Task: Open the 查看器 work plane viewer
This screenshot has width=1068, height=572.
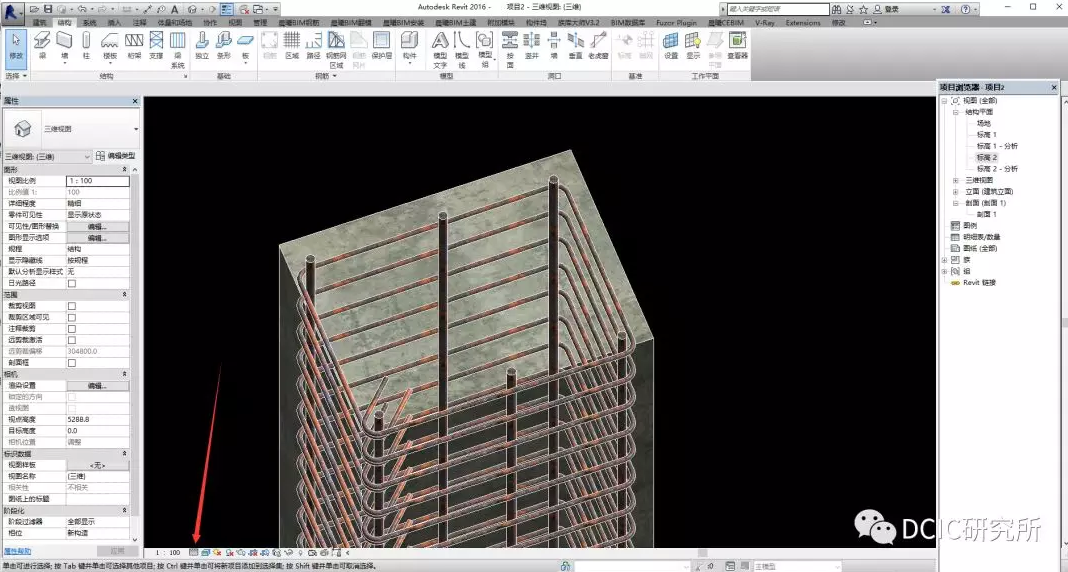Action: (x=738, y=46)
